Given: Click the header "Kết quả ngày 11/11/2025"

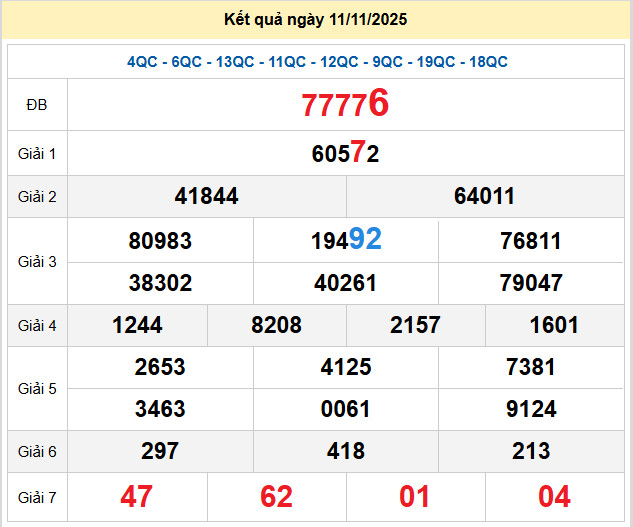Looking at the screenshot, I should pyautogui.click(x=317, y=20).
